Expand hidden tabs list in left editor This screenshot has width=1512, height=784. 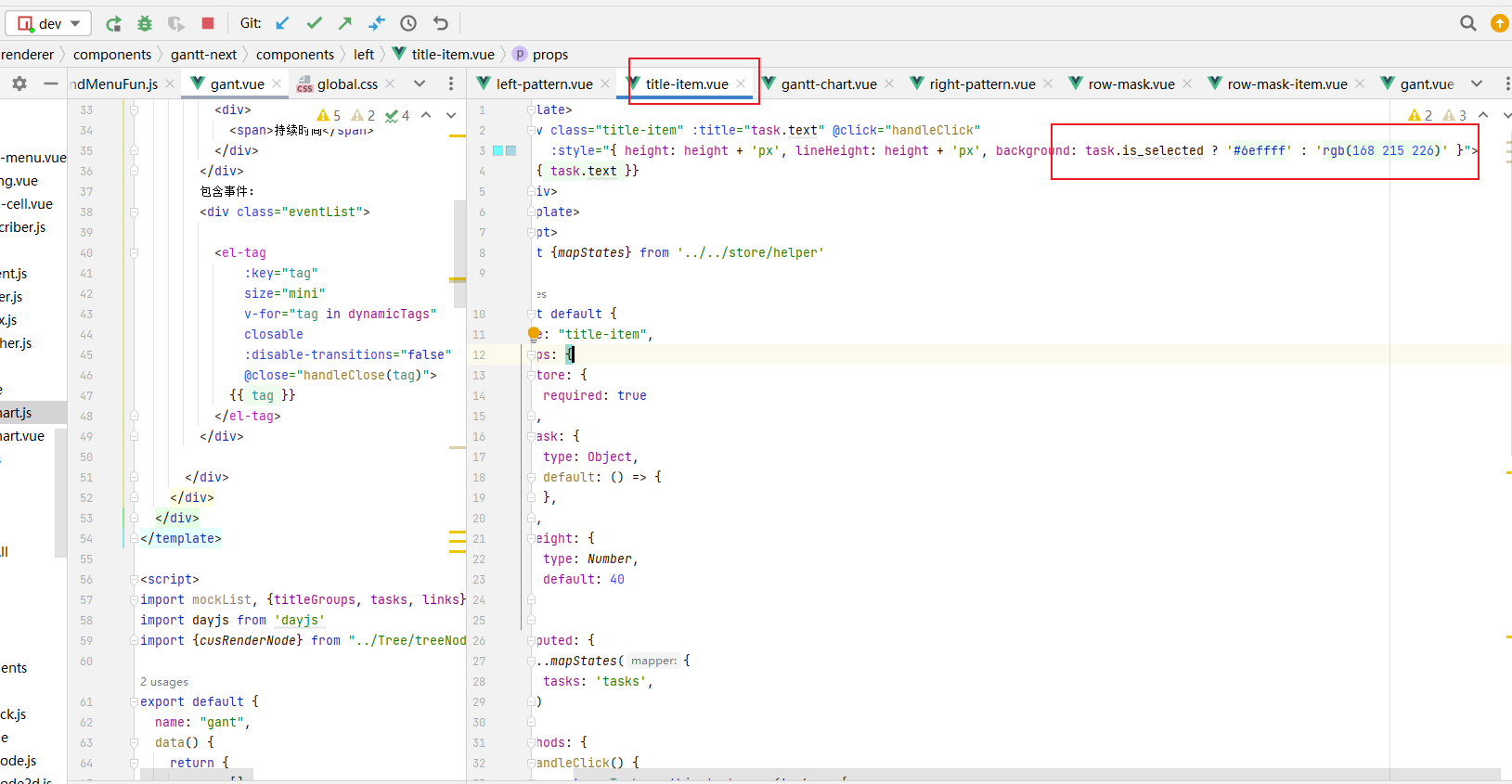tap(420, 84)
